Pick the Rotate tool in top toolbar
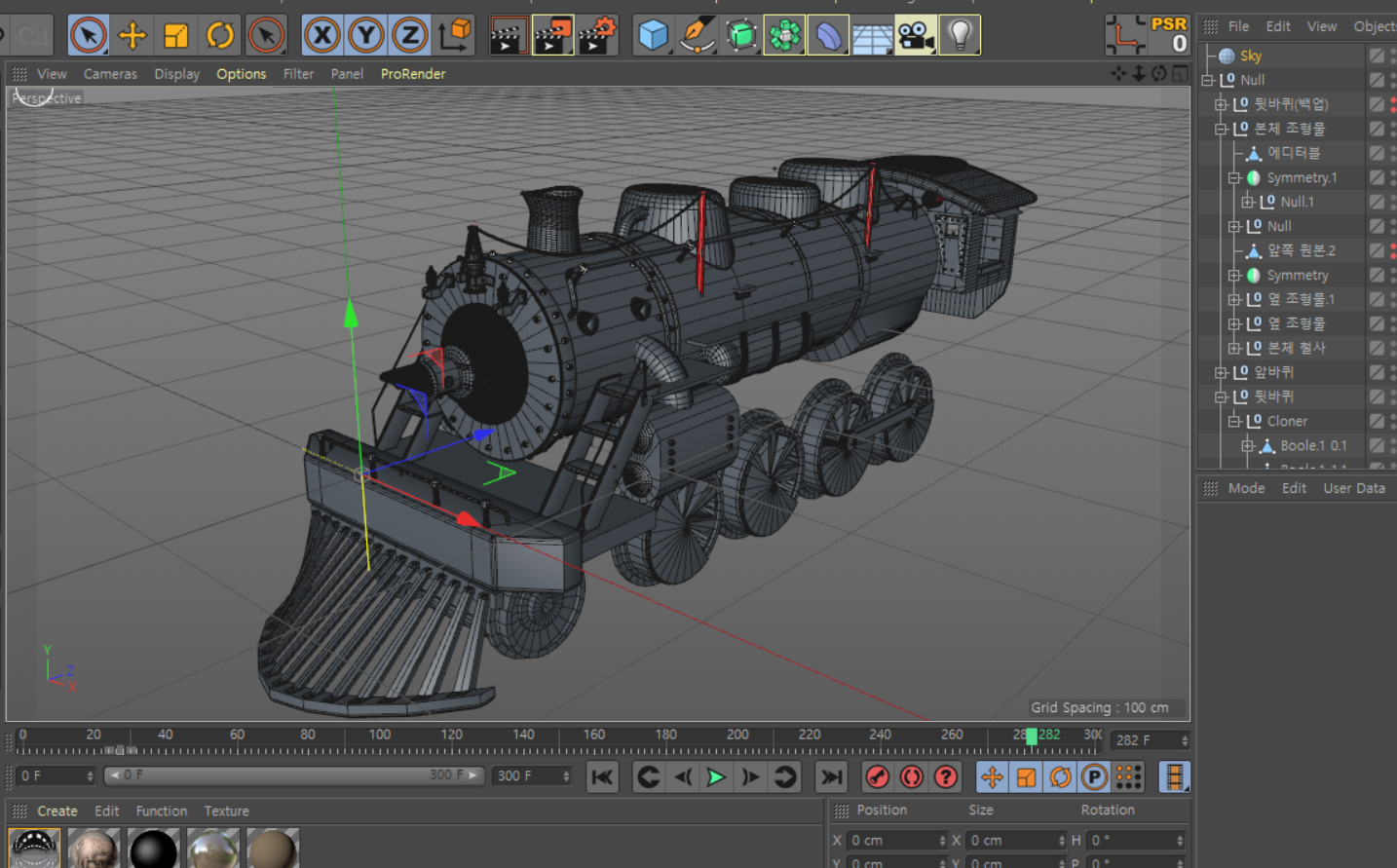 (220, 36)
